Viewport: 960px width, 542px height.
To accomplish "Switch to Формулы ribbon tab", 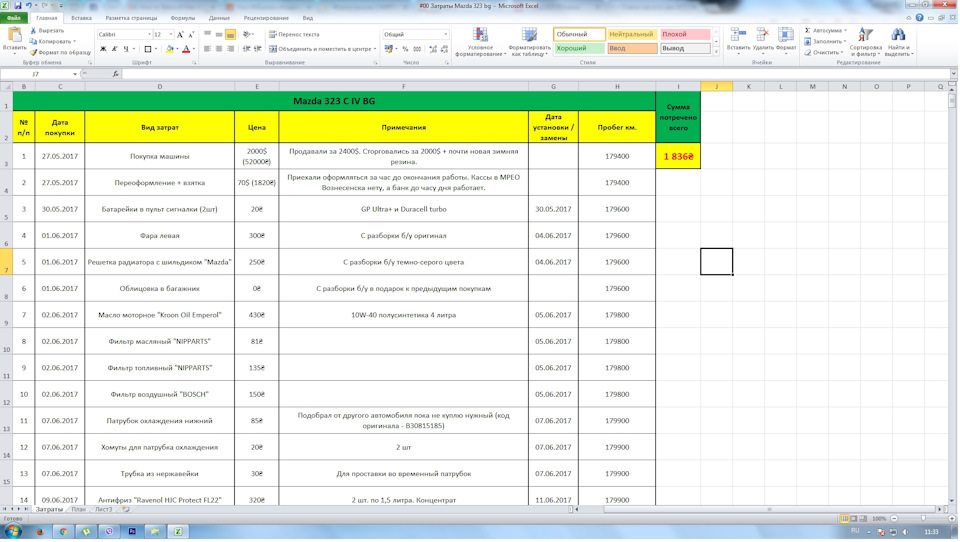I will click(x=182, y=18).
